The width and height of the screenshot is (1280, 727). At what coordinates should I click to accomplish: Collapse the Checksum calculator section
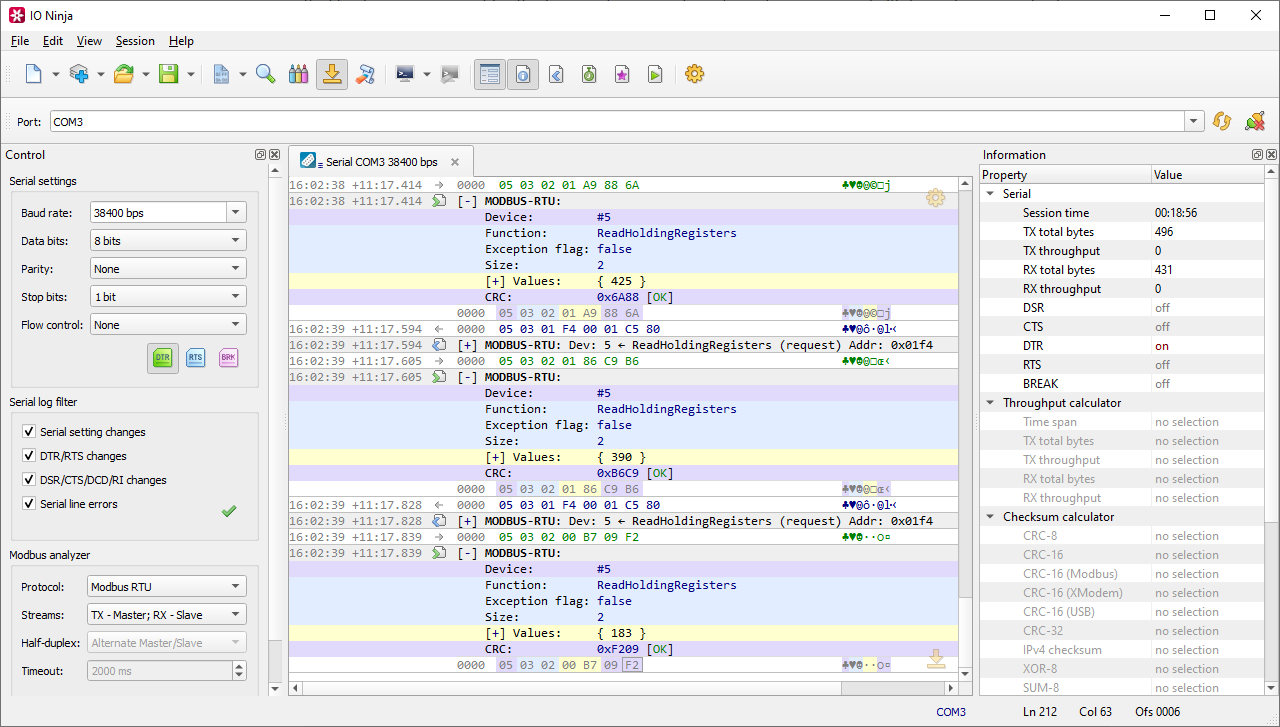click(989, 517)
